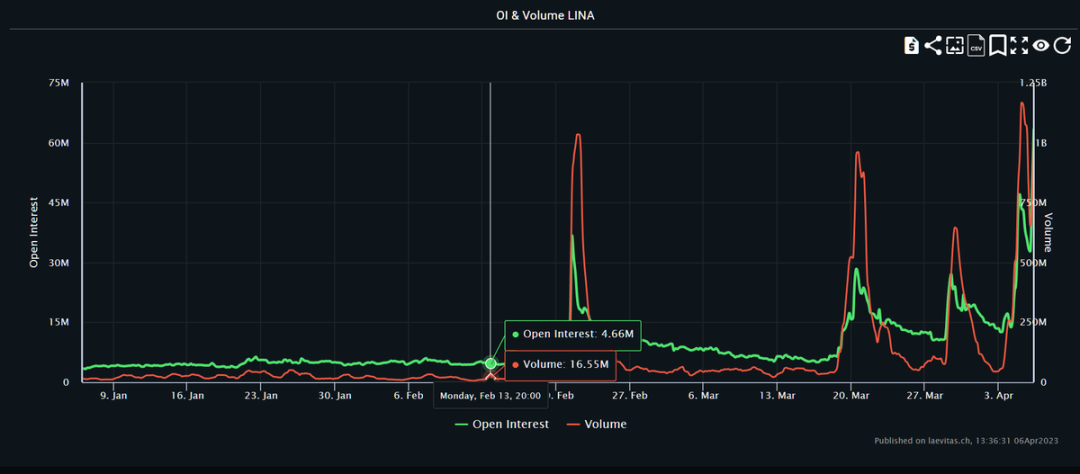Share the chart via share icon
This screenshot has width=1080, height=474.
(933, 45)
